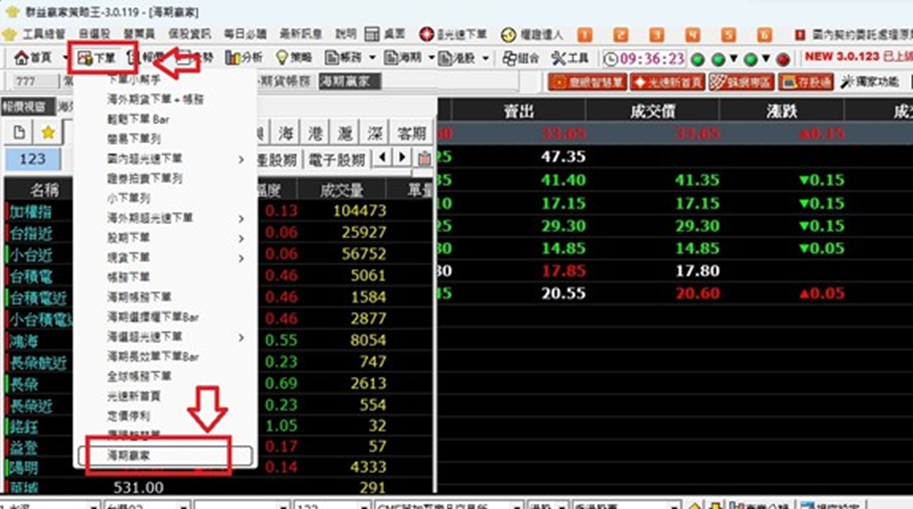Choose 海期長效單下單Bar menu entry

pos(153,356)
